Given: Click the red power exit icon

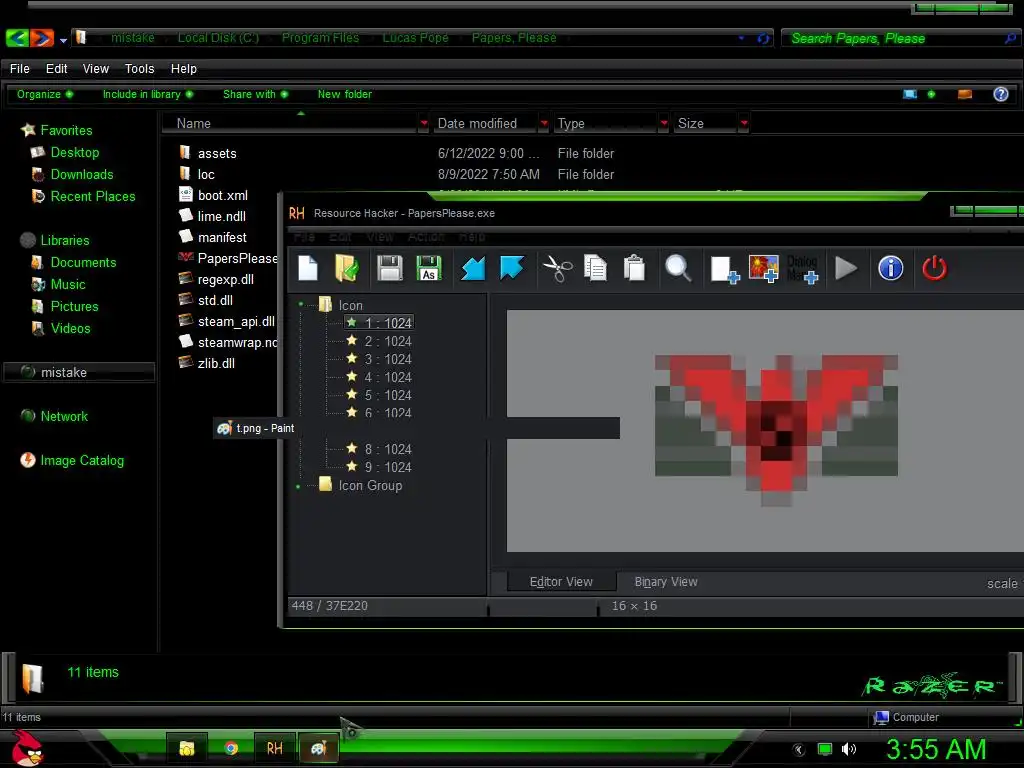Looking at the screenshot, I should tap(935, 268).
